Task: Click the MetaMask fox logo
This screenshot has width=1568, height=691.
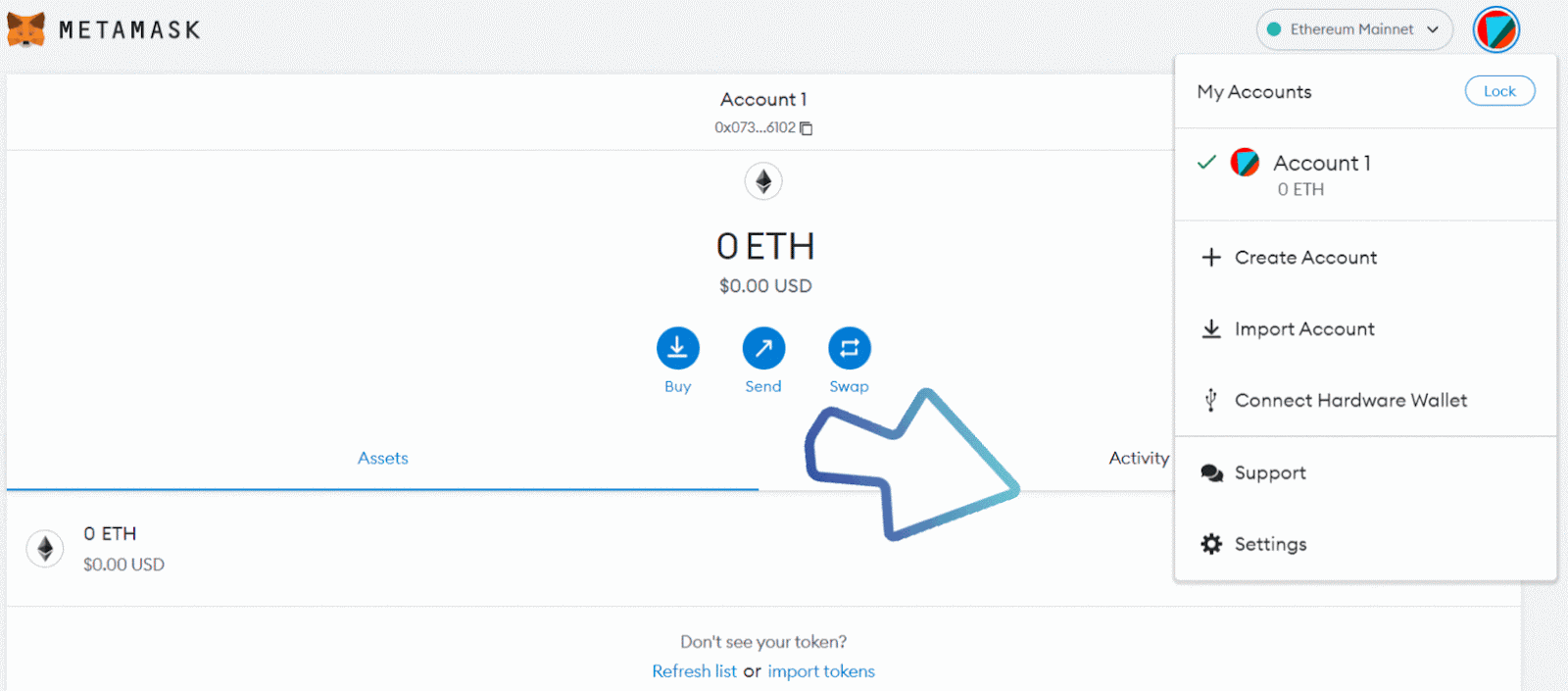Action: pyautogui.click(x=26, y=29)
